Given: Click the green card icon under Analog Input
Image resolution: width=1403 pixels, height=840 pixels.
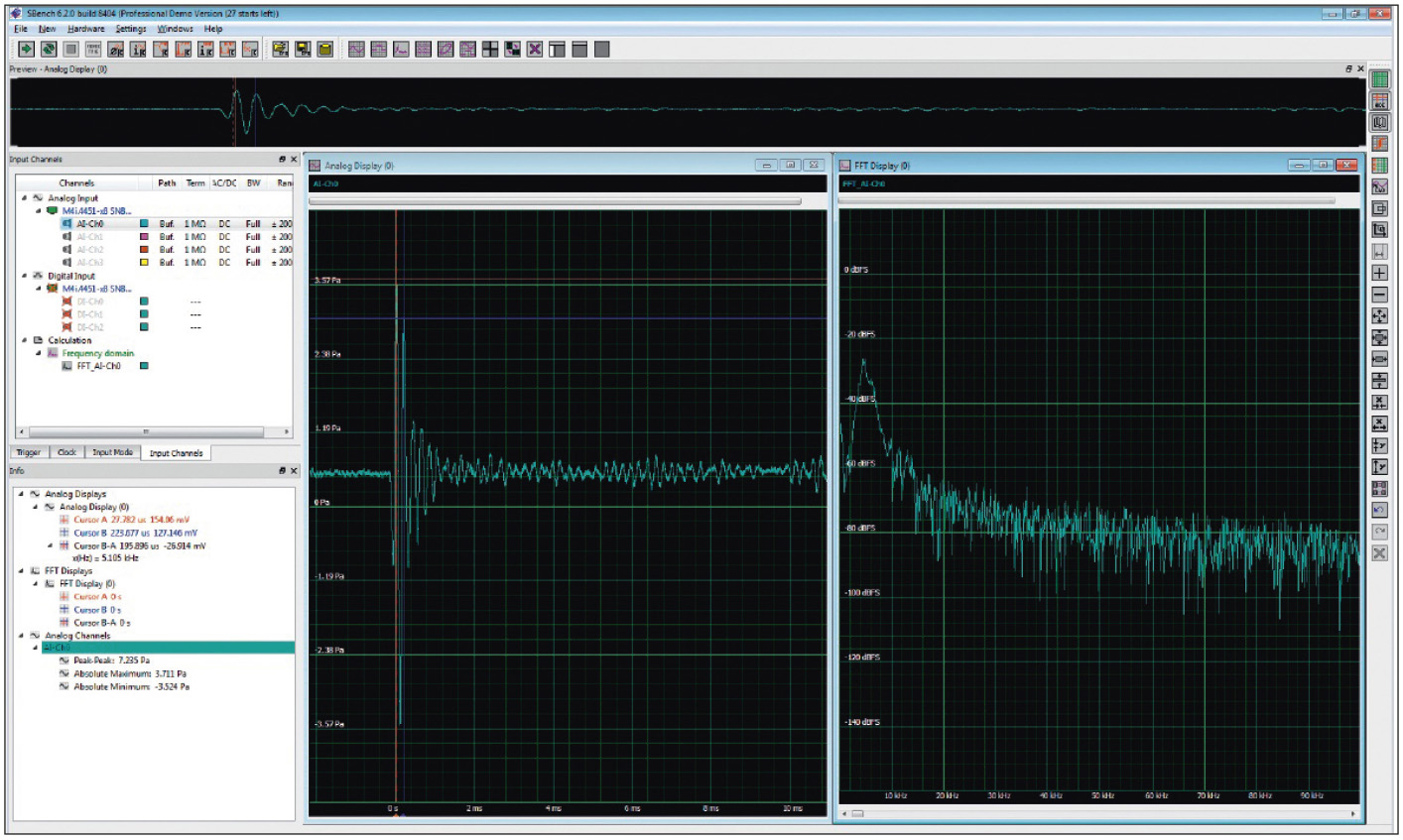Looking at the screenshot, I should pyautogui.click(x=53, y=211).
